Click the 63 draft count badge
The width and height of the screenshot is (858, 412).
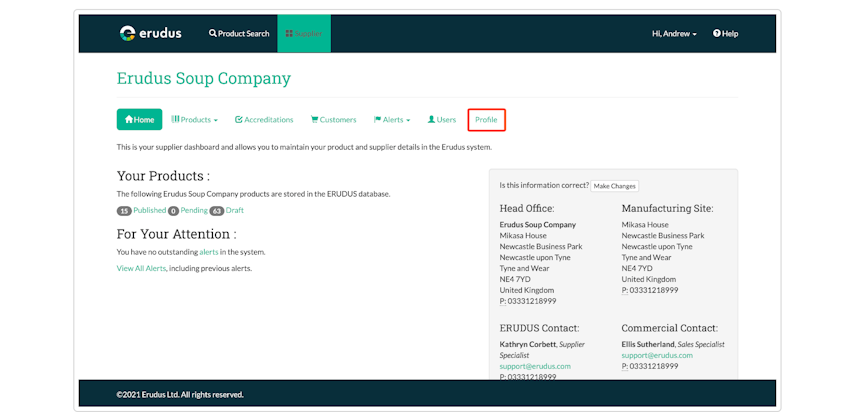(217, 211)
